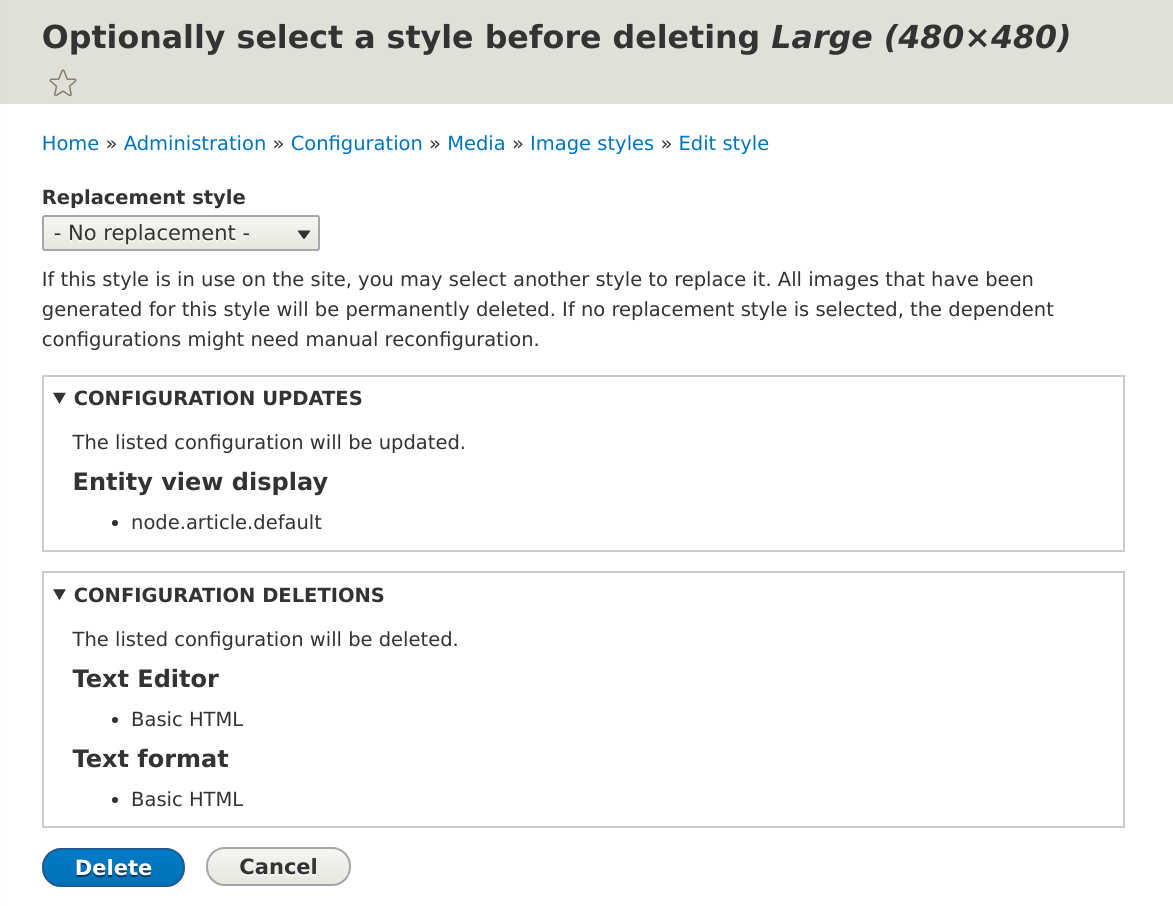Click Basic HTML under Text Editor
Image resolution: width=1173 pixels, height=906 pixels.
[186, 719]
